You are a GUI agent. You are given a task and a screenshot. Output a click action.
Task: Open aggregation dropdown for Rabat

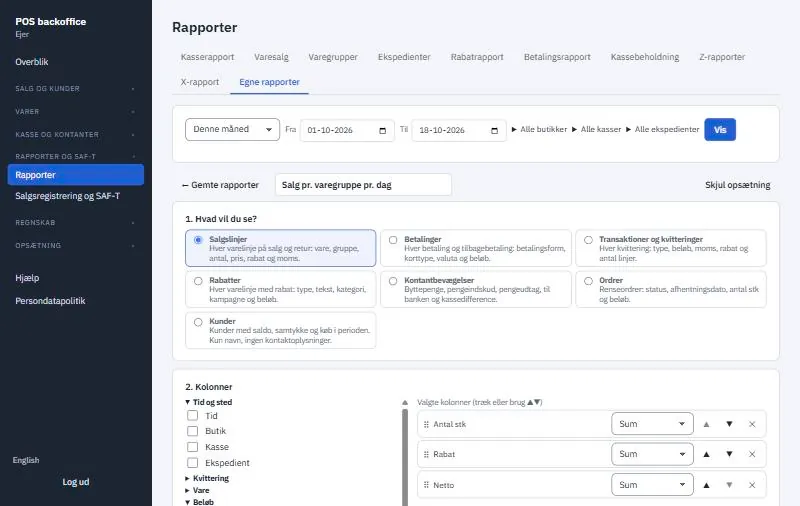coord(652,454)
